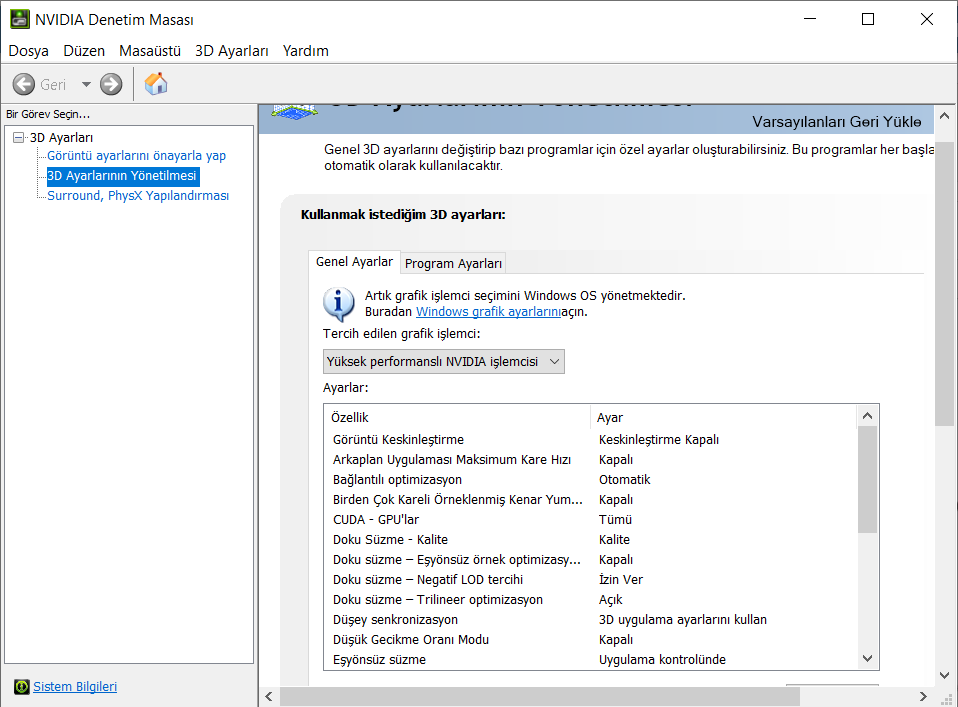The image size is (958, 707).
Task: Open the Back history dropdown arrow
Action: (x=86, y=84)
